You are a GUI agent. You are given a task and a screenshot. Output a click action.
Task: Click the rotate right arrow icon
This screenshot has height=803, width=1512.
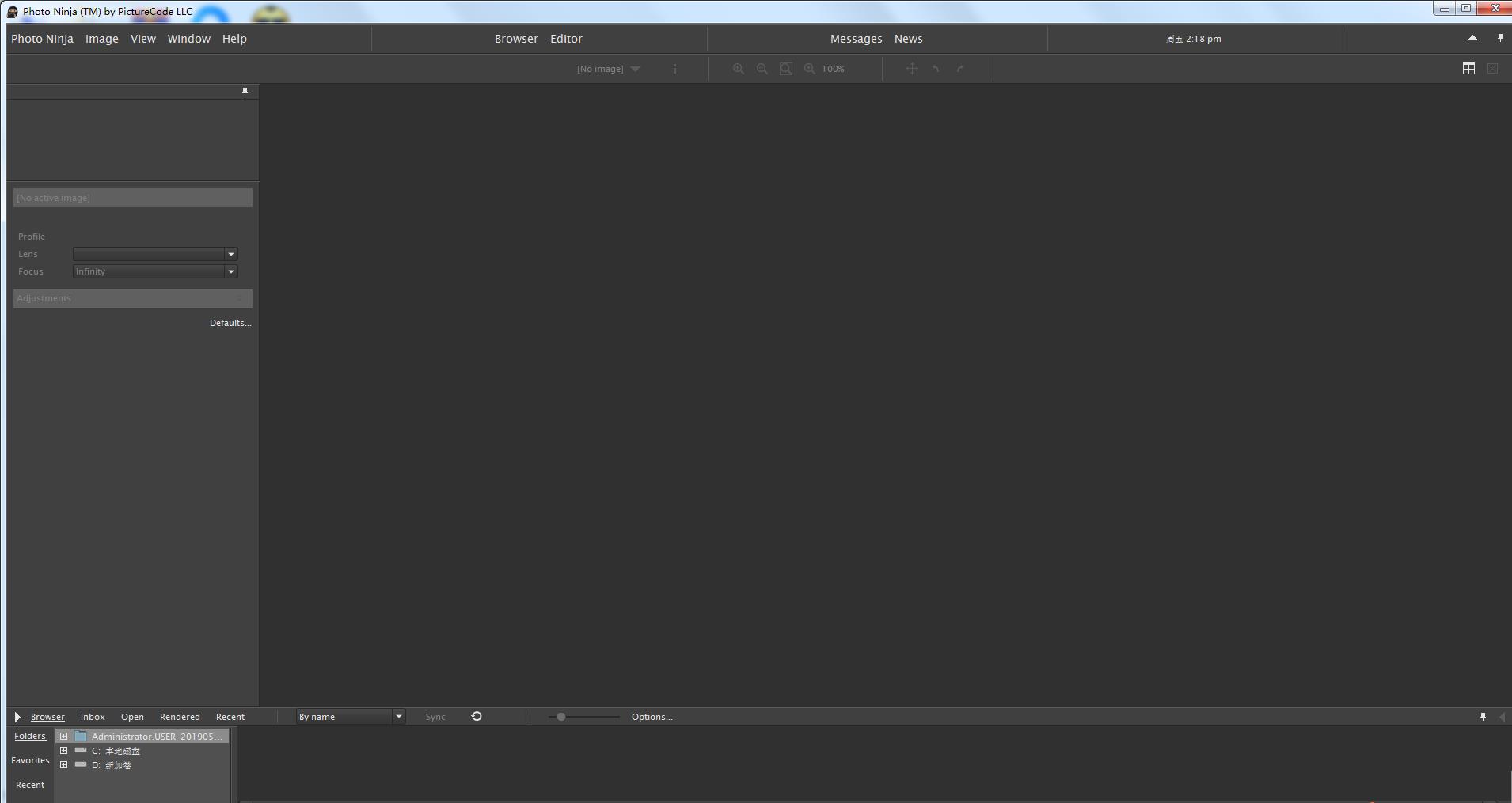(x=960, y=69)
